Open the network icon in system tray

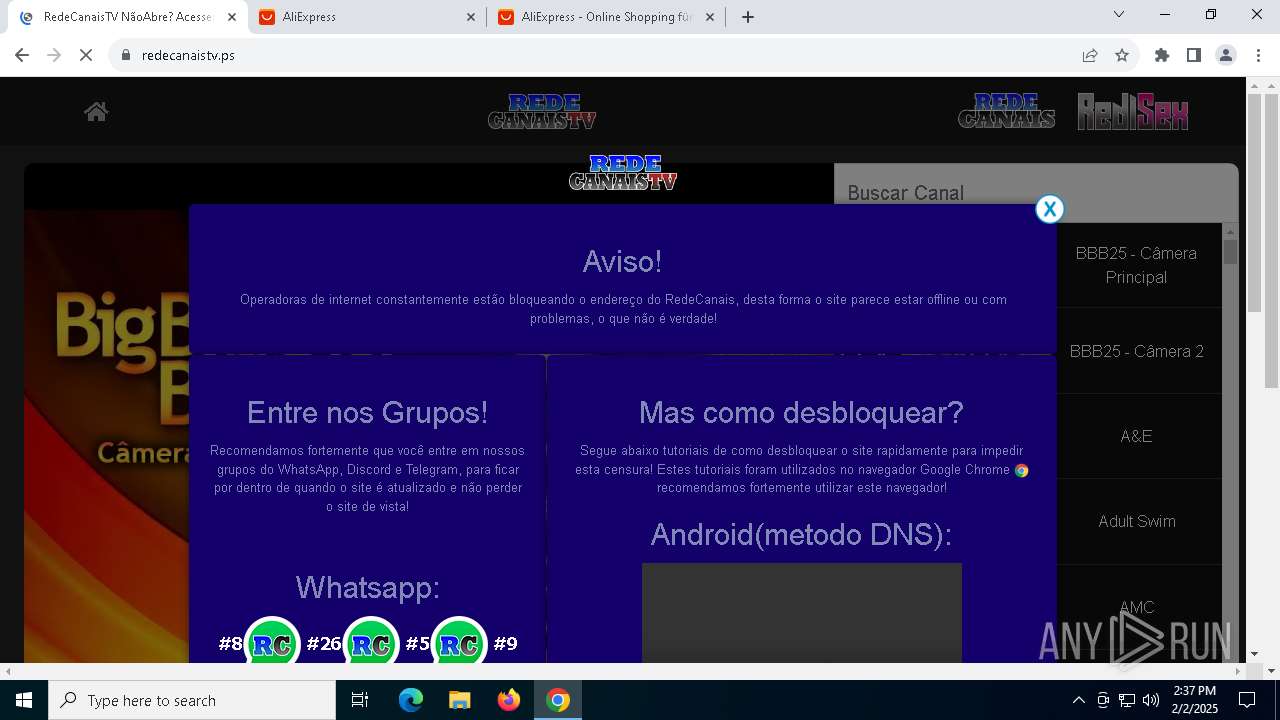point(1127,700)
